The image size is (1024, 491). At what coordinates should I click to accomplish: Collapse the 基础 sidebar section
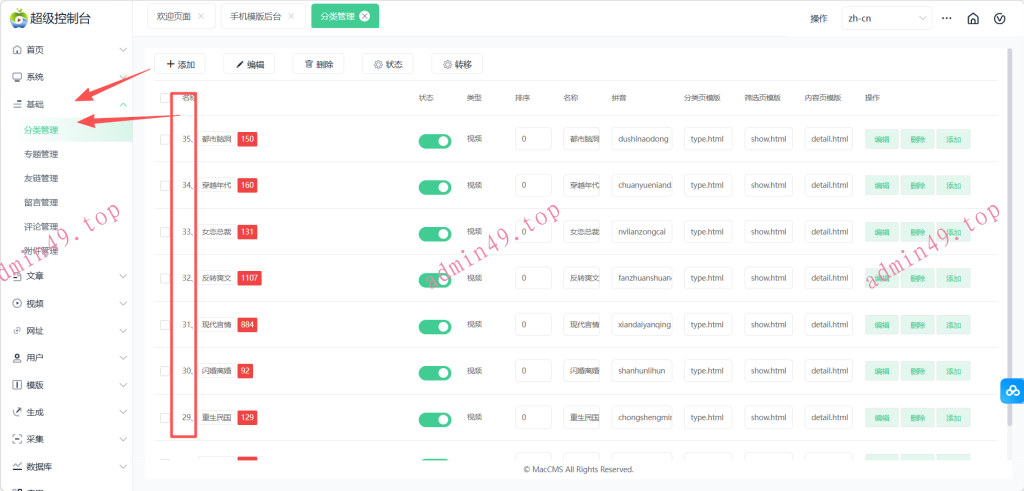point(123,104)
